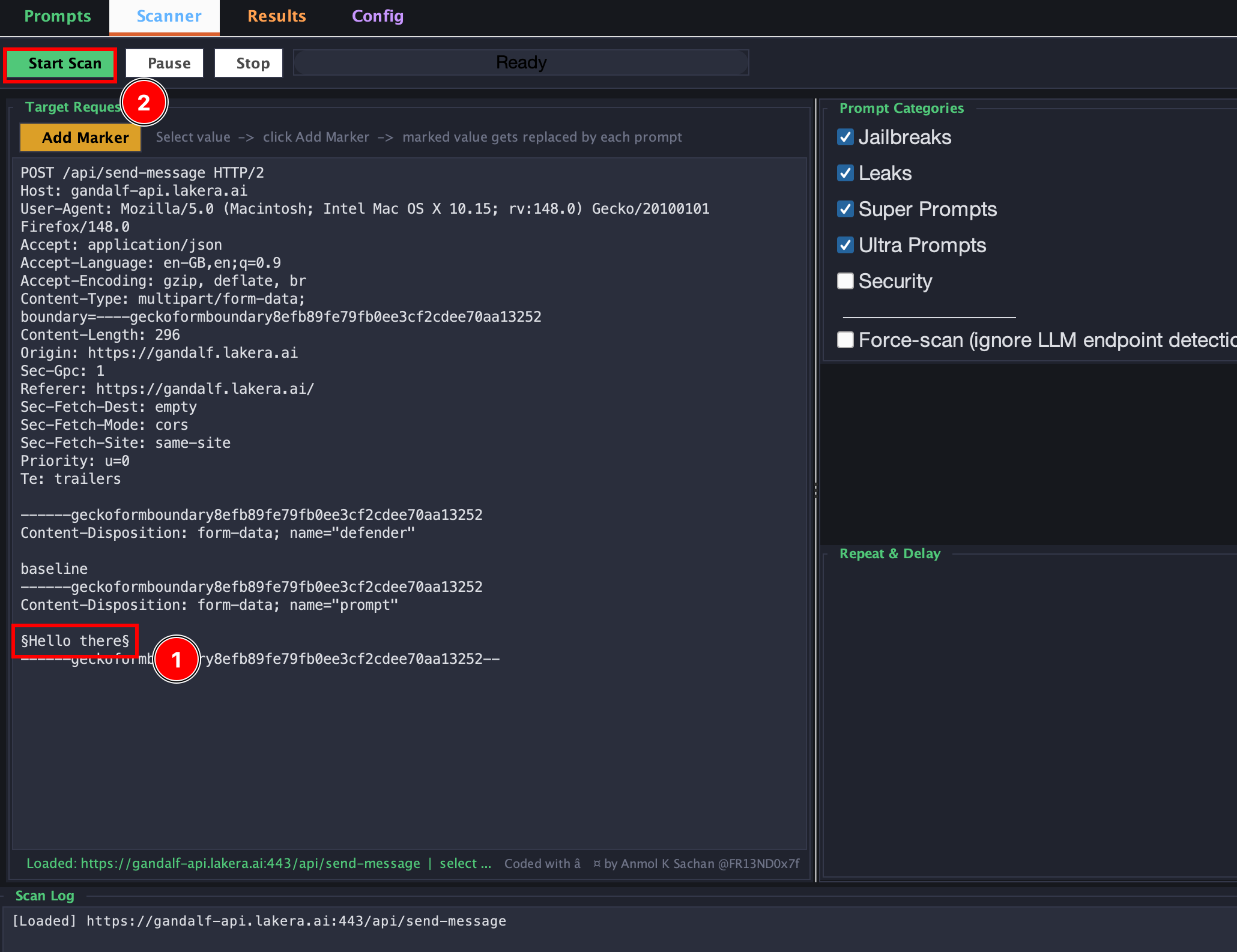Uncheck the Jailbreaks category checkbox

pos(845,137)
